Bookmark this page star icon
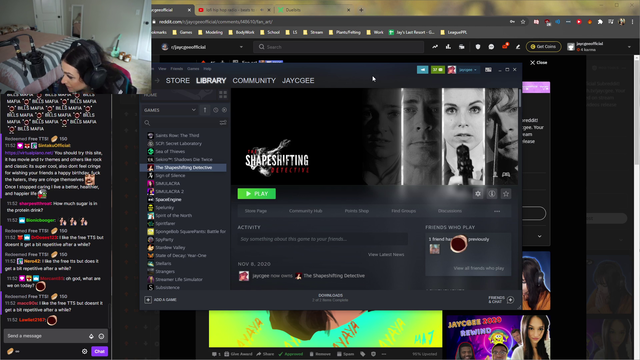640x360 pixels. point(523,22)
